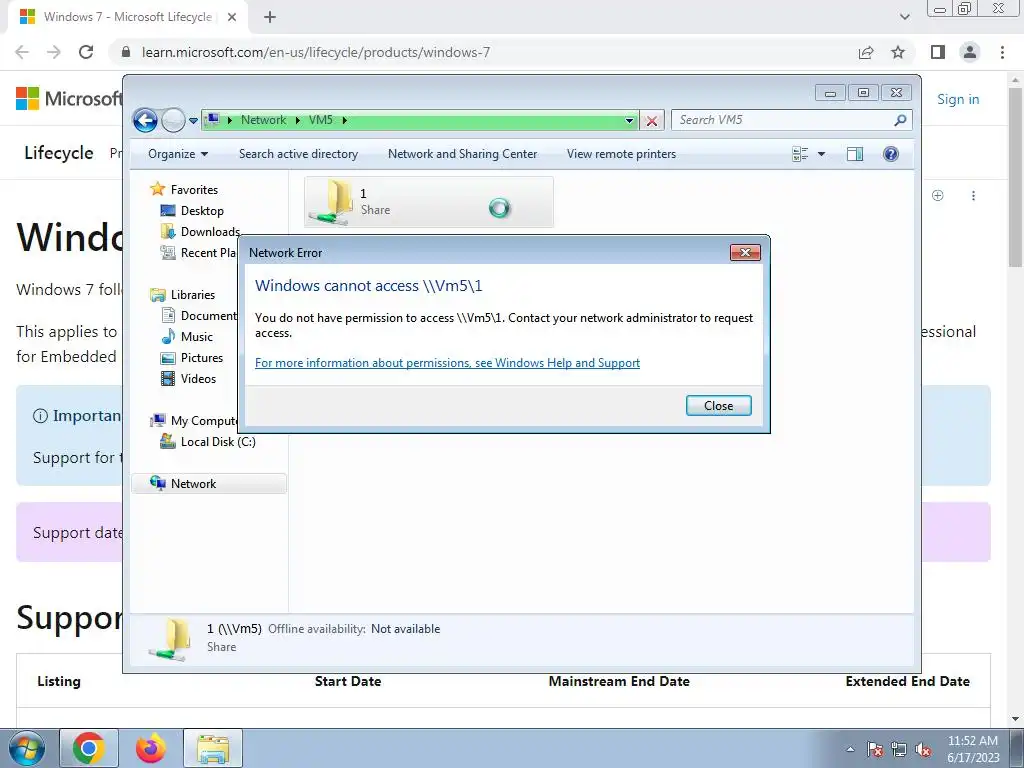Click Microsoft logo on webpage
The height and width of the screenshot is (768, 1024).
(x=69, y=99)
